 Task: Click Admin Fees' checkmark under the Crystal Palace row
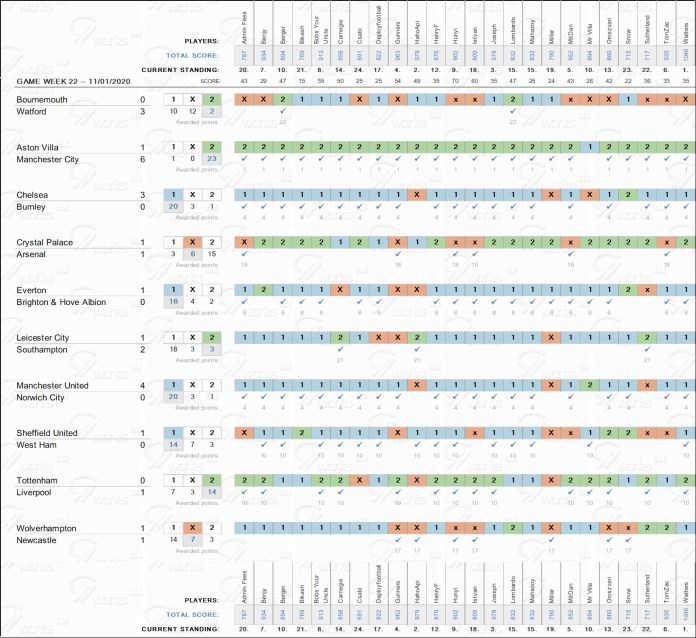tap(244, 255)
